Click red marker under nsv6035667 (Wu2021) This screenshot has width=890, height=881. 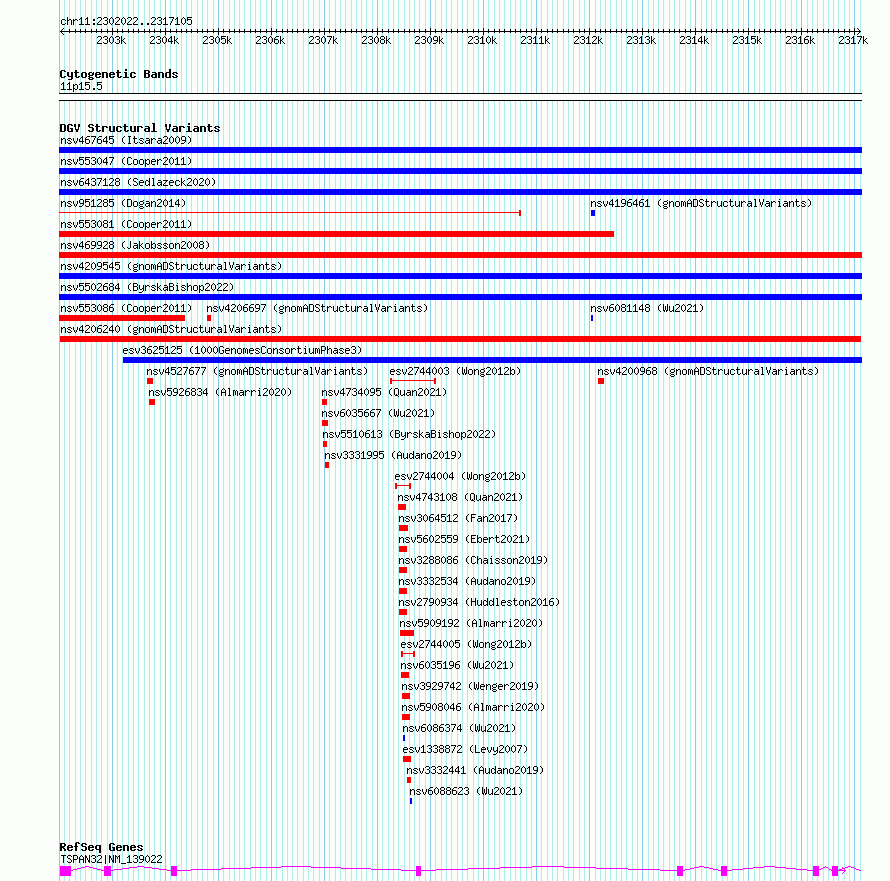tap(325, 423)
